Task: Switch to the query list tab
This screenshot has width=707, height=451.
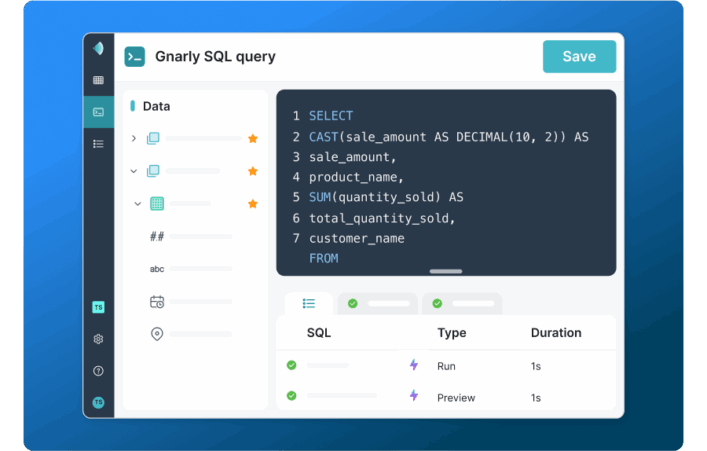Action: tap(309, 304)
